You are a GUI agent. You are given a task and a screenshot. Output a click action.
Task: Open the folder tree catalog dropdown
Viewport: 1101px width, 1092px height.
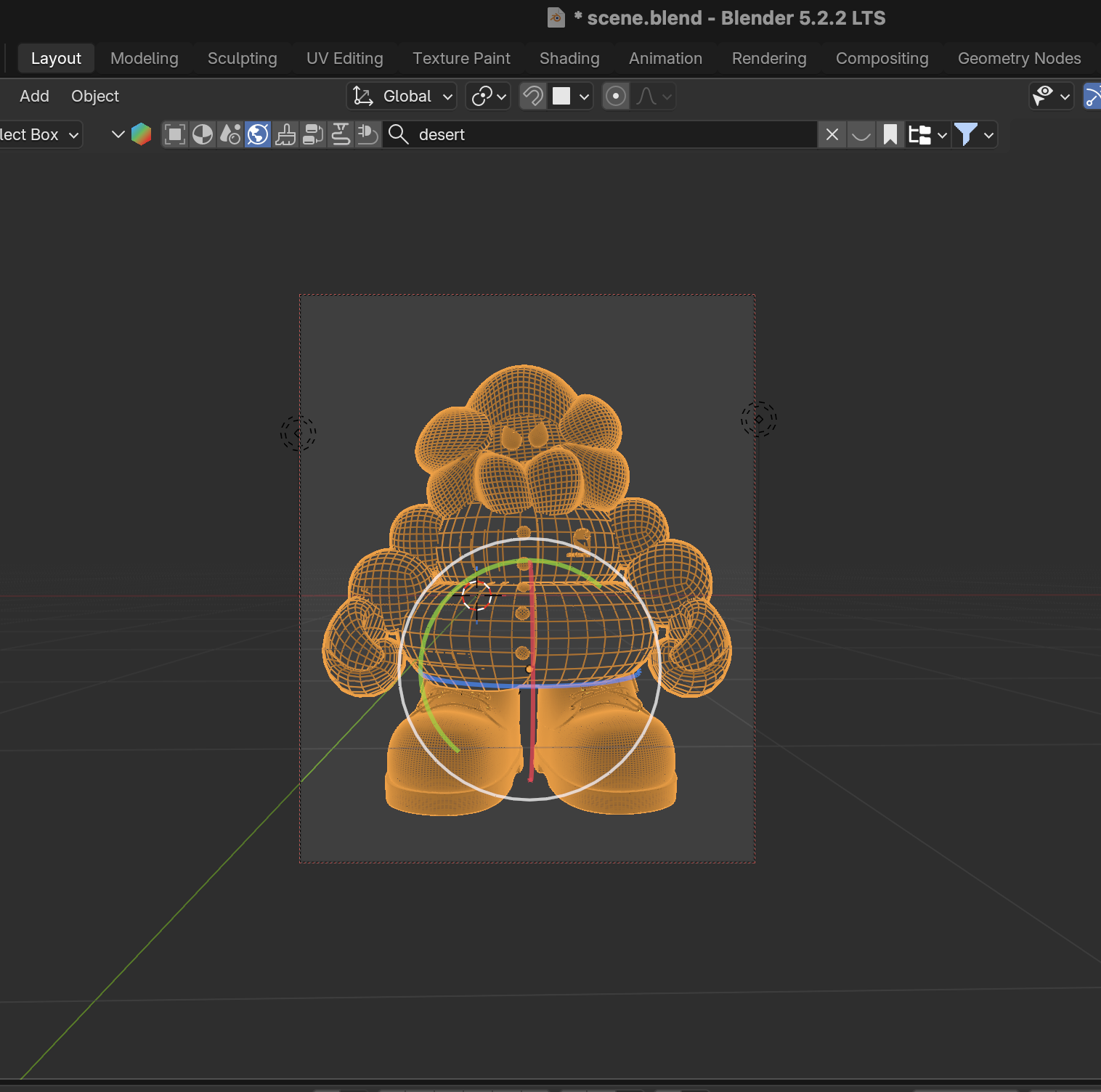[928, 134]
